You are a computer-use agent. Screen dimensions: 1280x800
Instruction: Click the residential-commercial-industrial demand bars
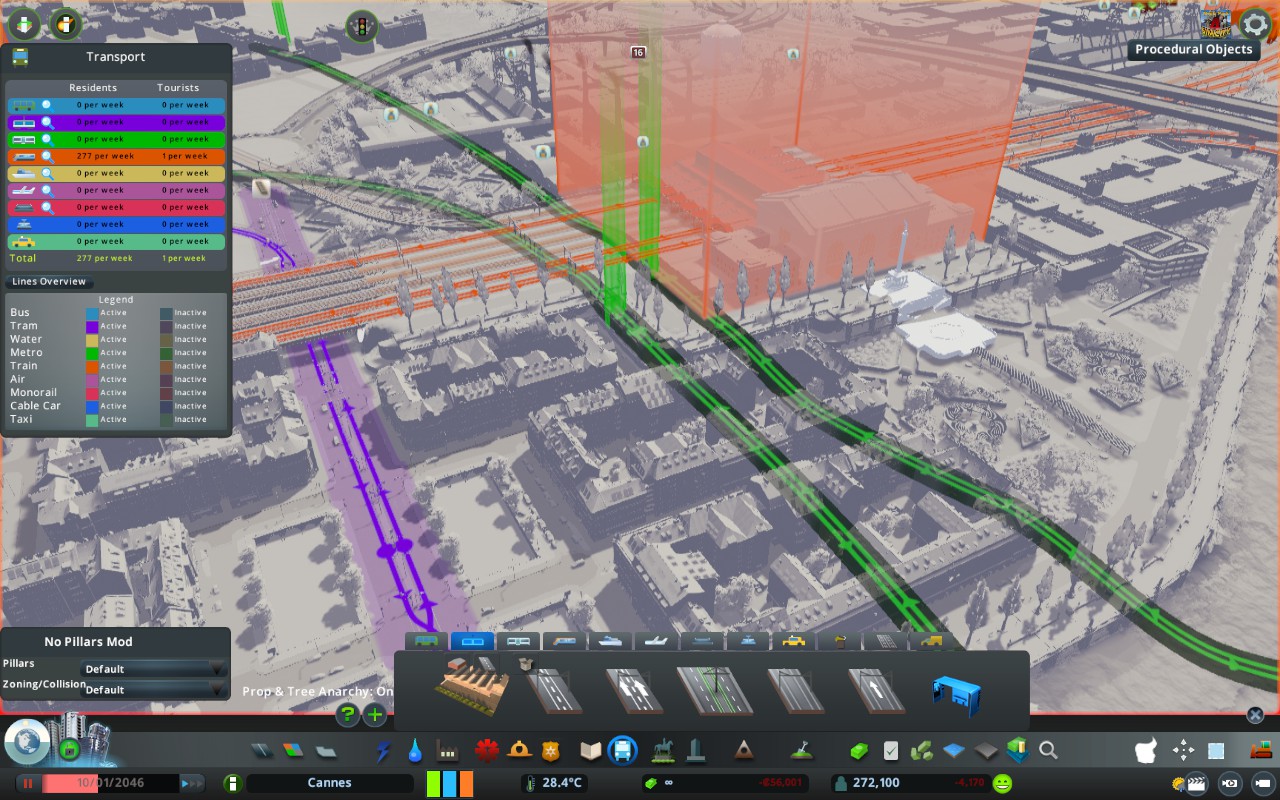click(x=450, y=783)
